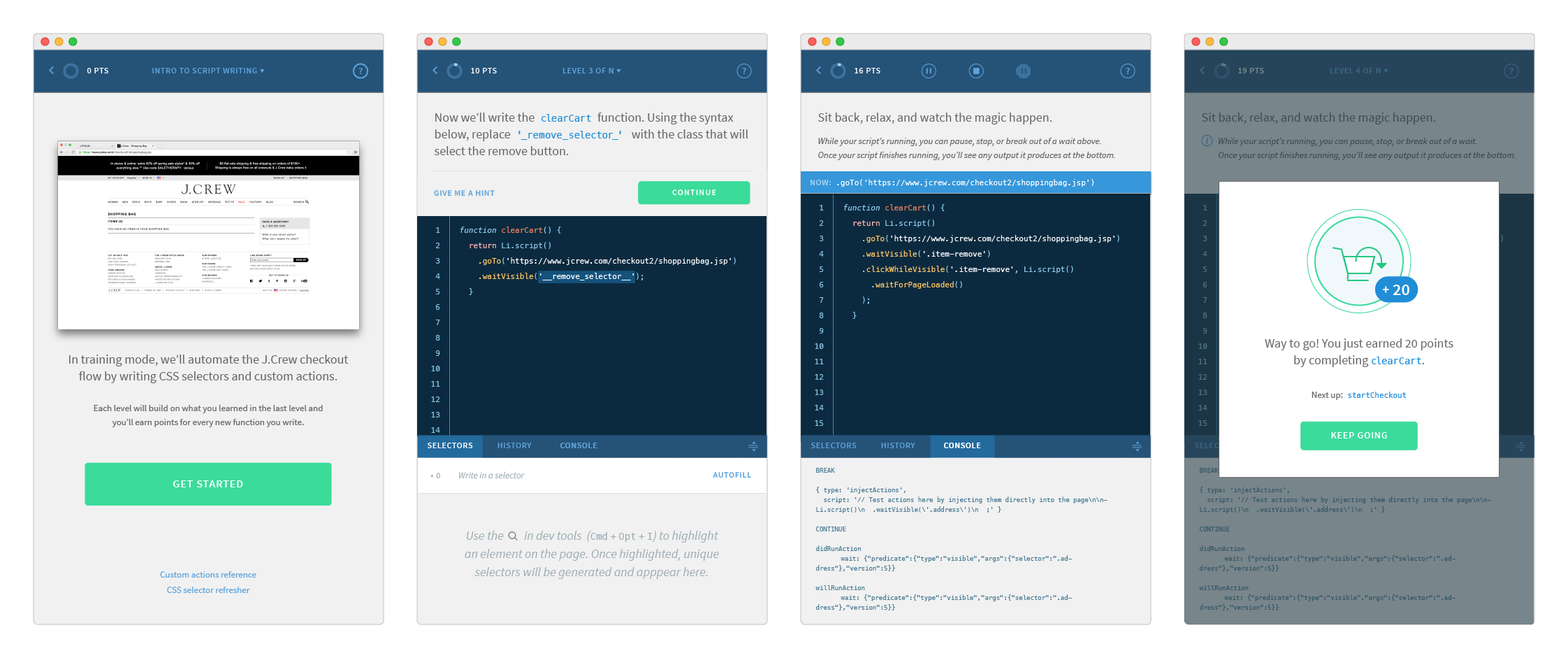This screenshot has width=1568, height=658.
Task: Click highlighted __remove_selector__ placeholder in code
Action: [x=586, y=276]
